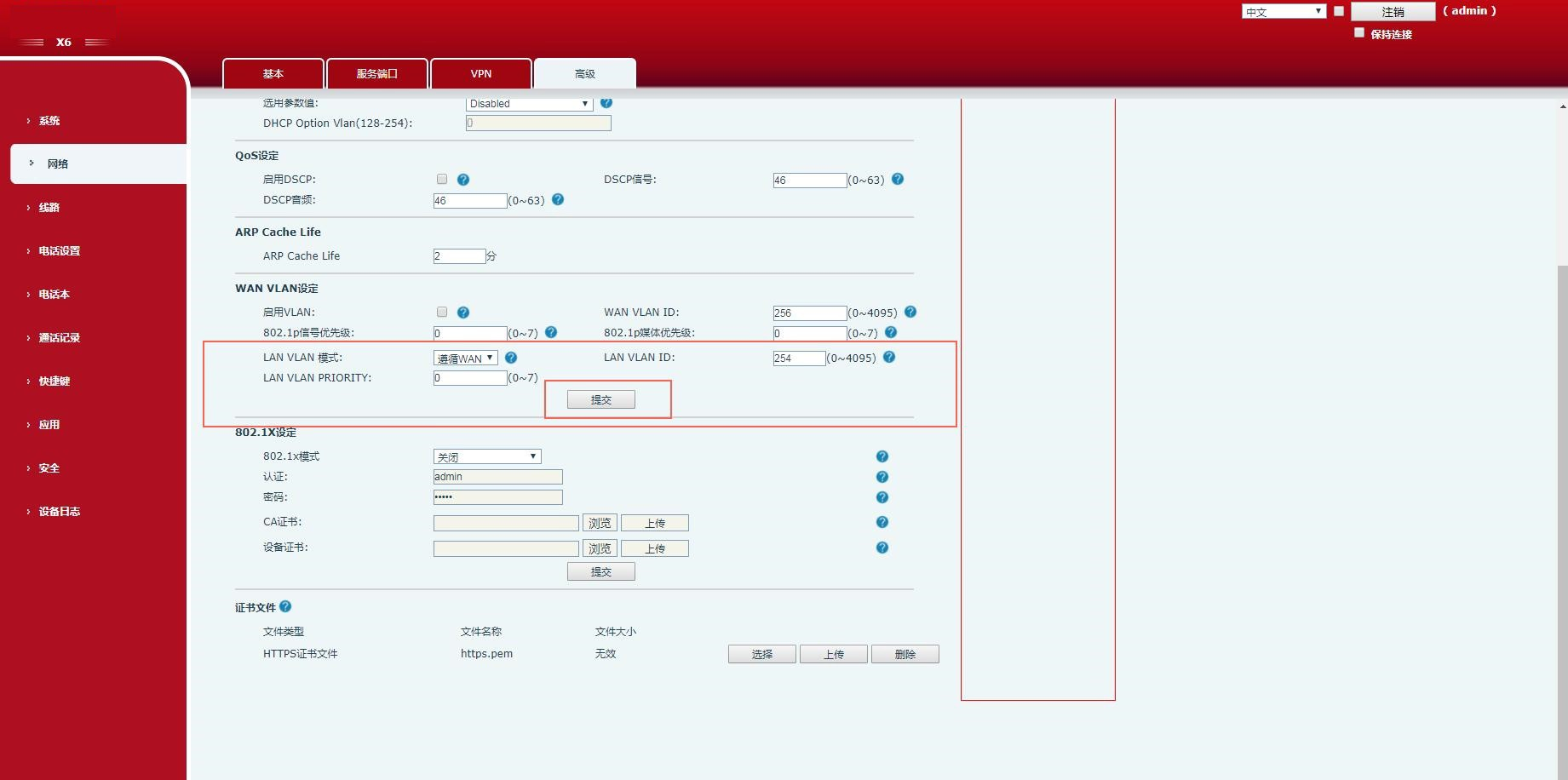This screenshot has height=780, width=1568.
Task: Open help for 802.1x模式 setting
Action: (882, 456)
